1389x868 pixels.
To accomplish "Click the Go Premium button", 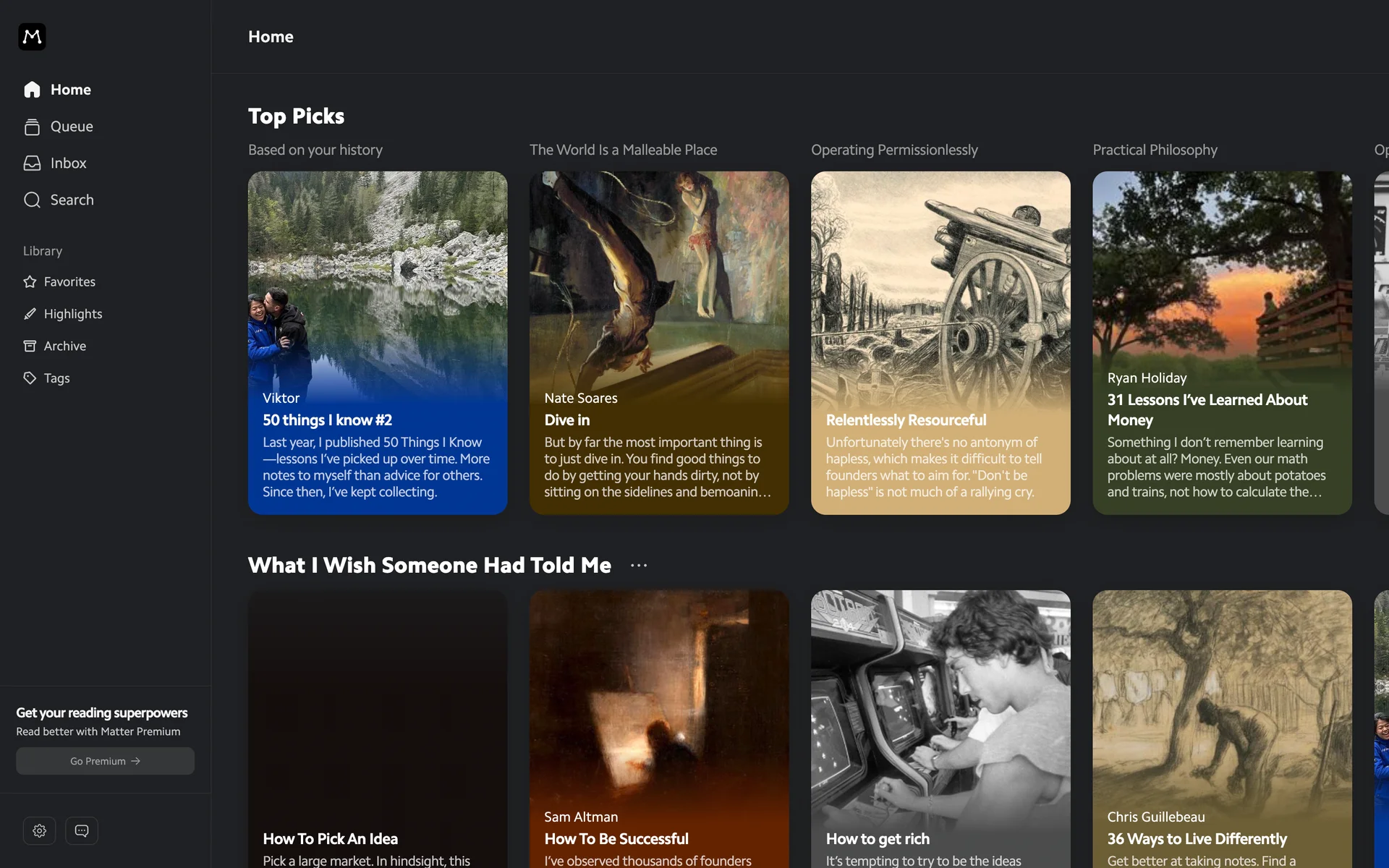I will click(x=105, y=761).
